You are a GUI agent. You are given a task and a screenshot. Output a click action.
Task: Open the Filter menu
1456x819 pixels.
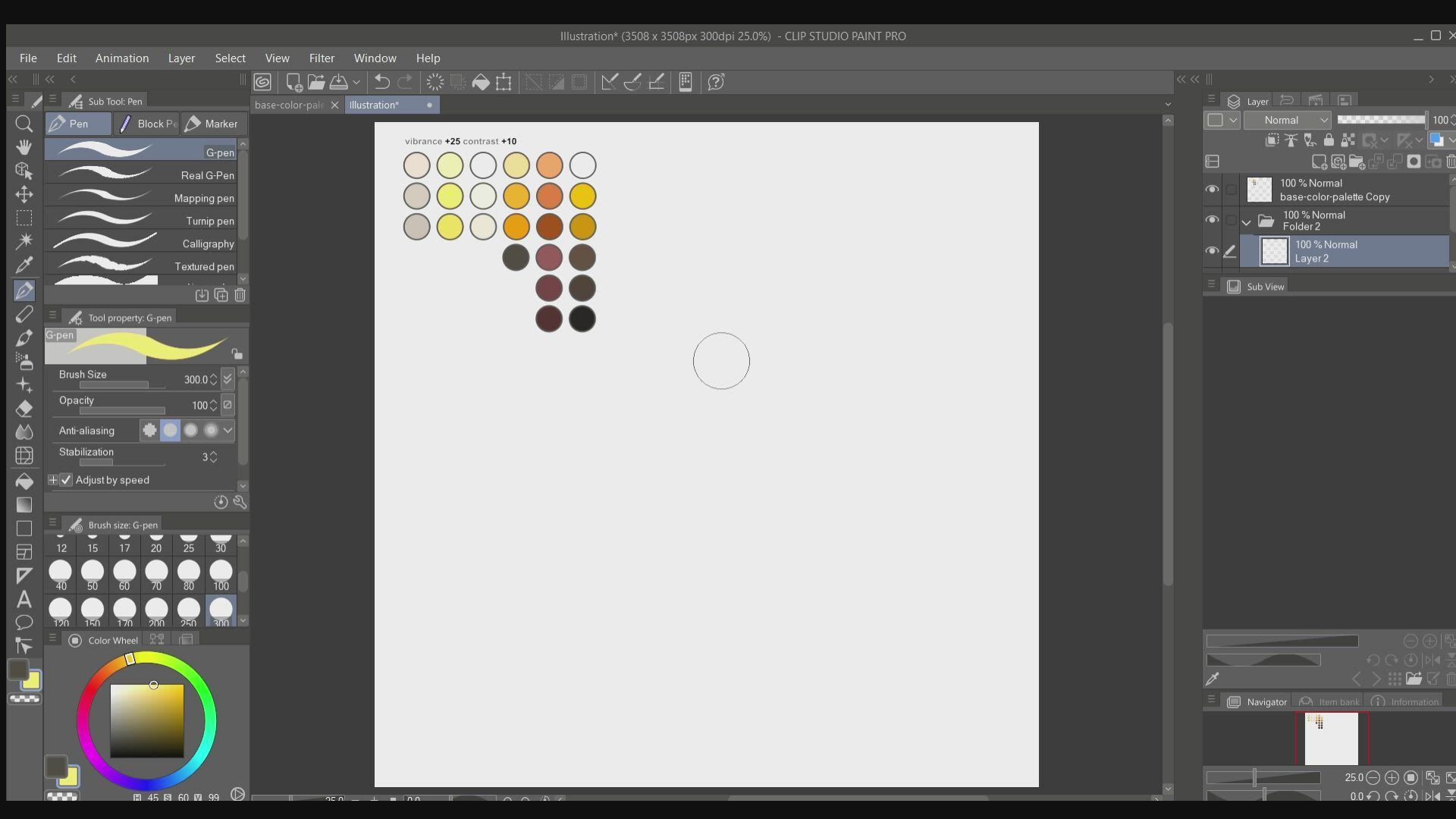tap(322, 58)
